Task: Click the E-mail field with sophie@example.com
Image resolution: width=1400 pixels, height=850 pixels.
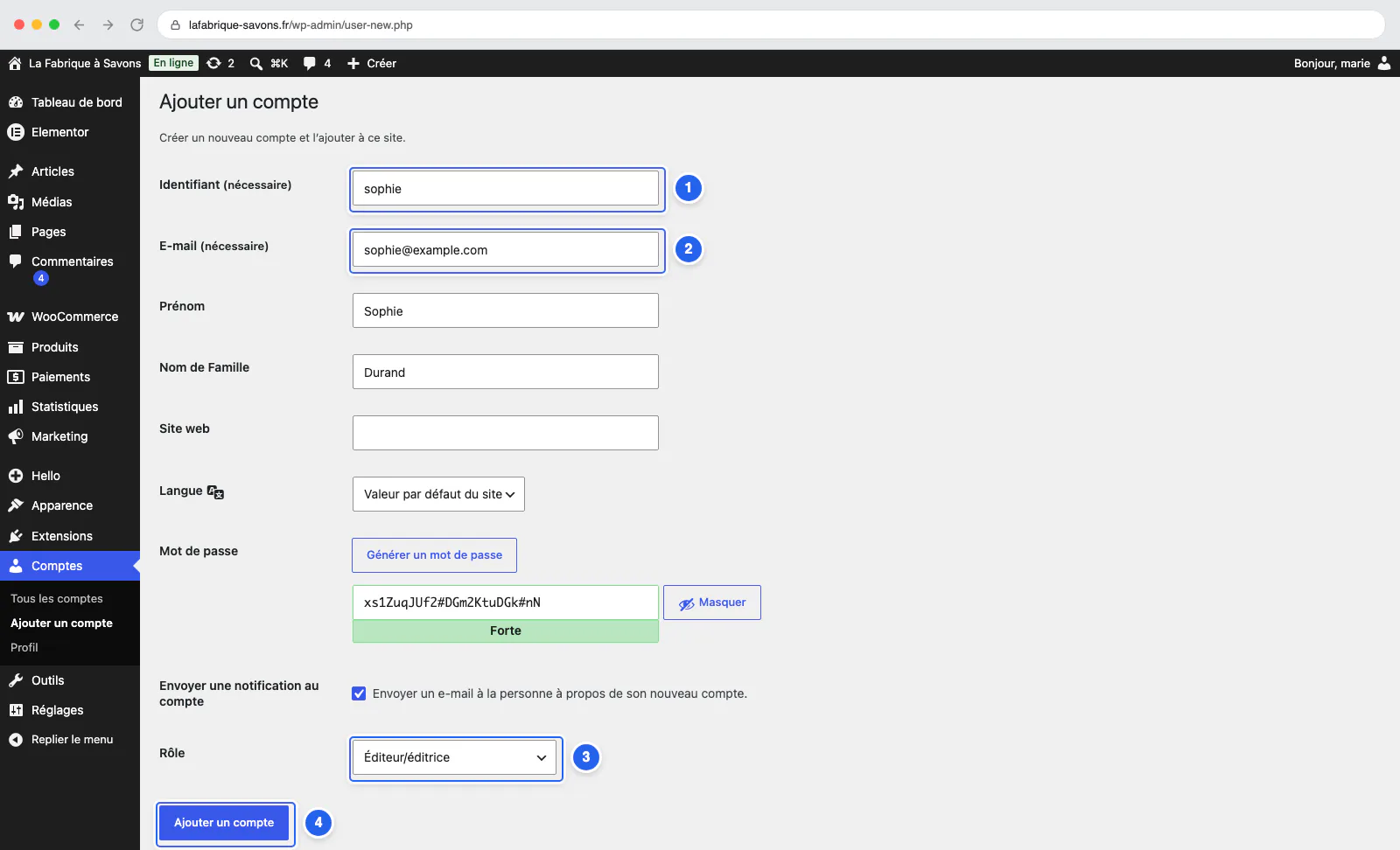Action: point(506,249)
